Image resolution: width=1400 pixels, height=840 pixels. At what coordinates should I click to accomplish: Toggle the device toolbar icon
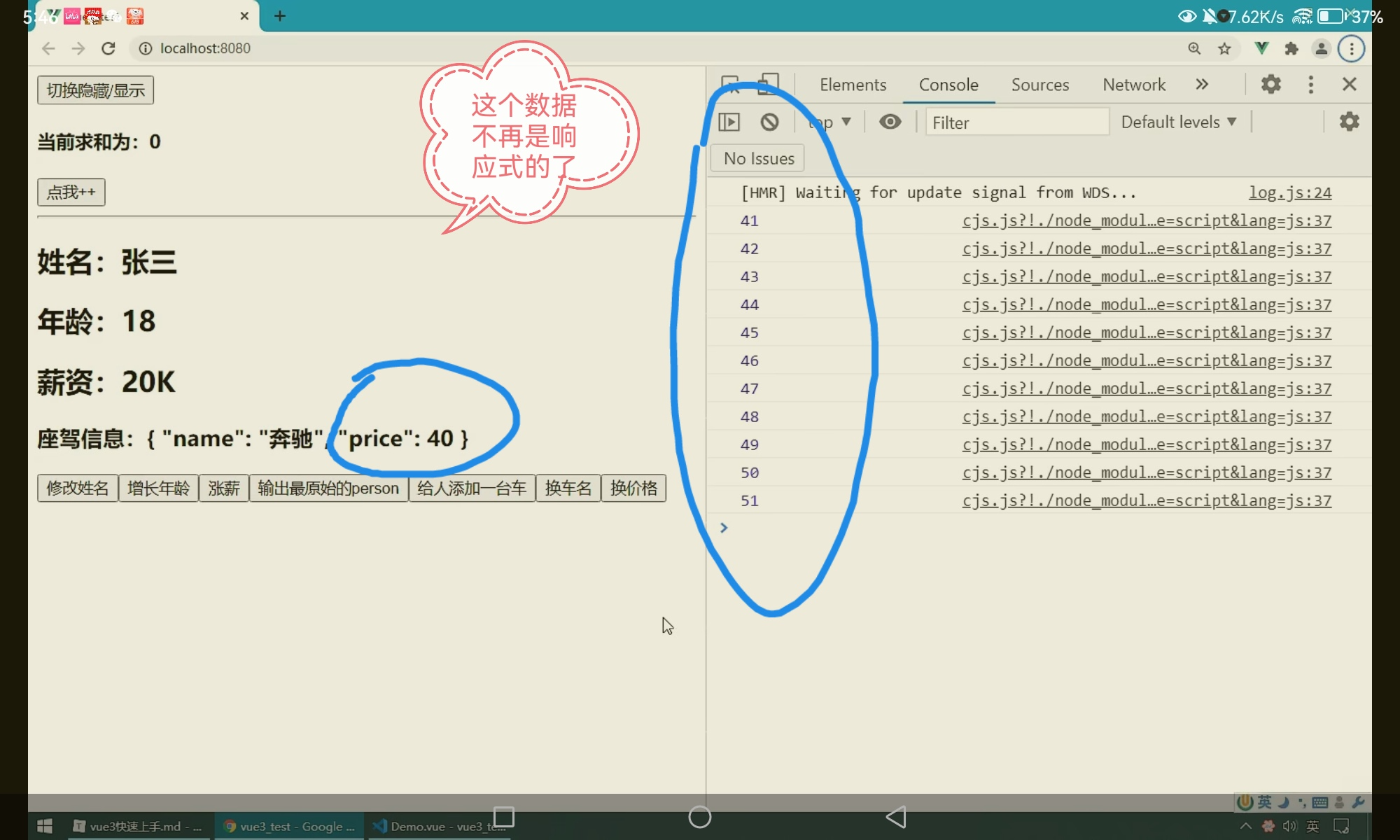click(769, 84)
